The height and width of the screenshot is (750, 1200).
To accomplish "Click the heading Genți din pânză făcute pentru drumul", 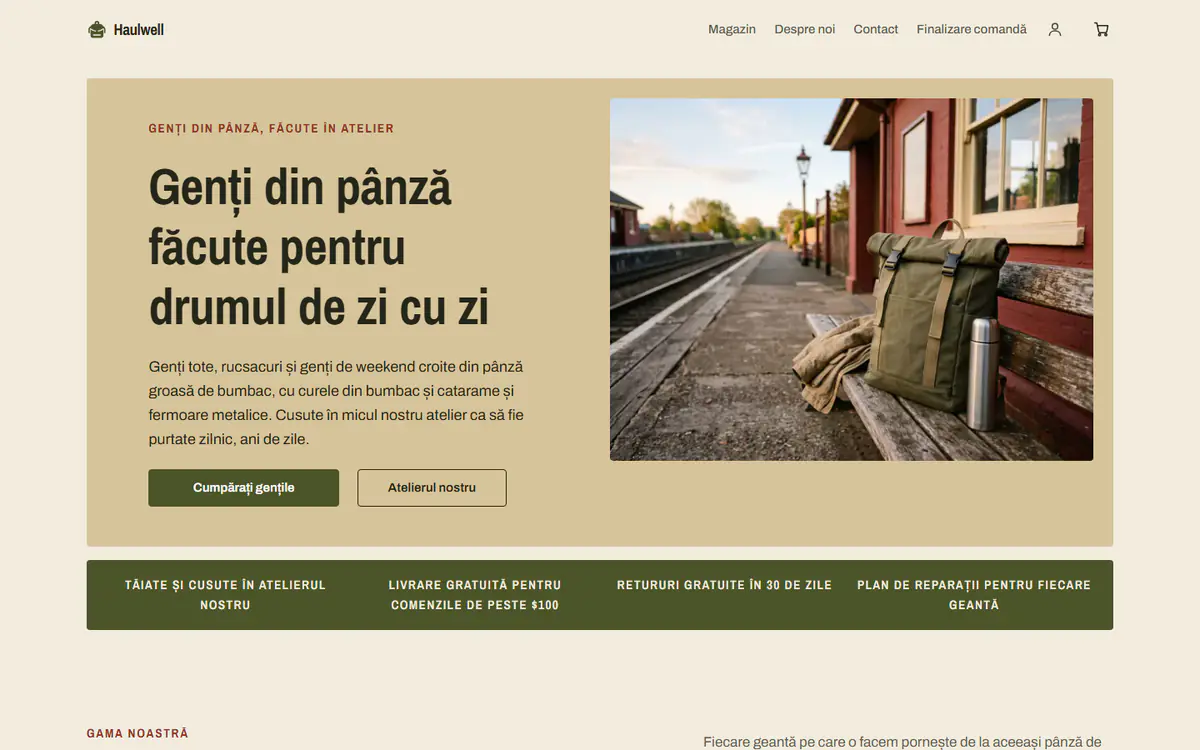I will click(x=319, y=247).
